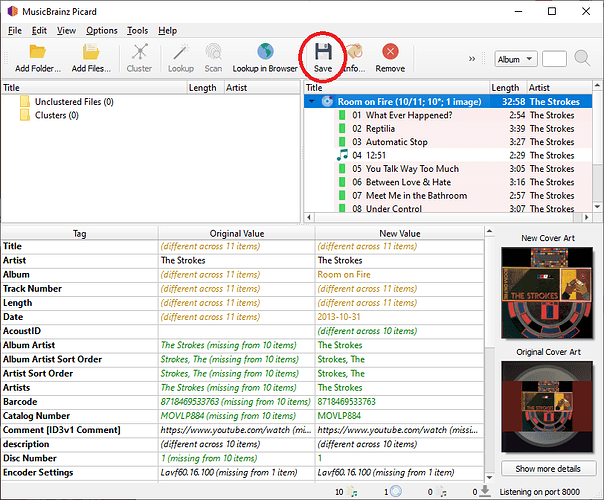This screenshot has height=500, width=604.
Task: Click the Add Folder toolbar icon
Action: [37, 52]
